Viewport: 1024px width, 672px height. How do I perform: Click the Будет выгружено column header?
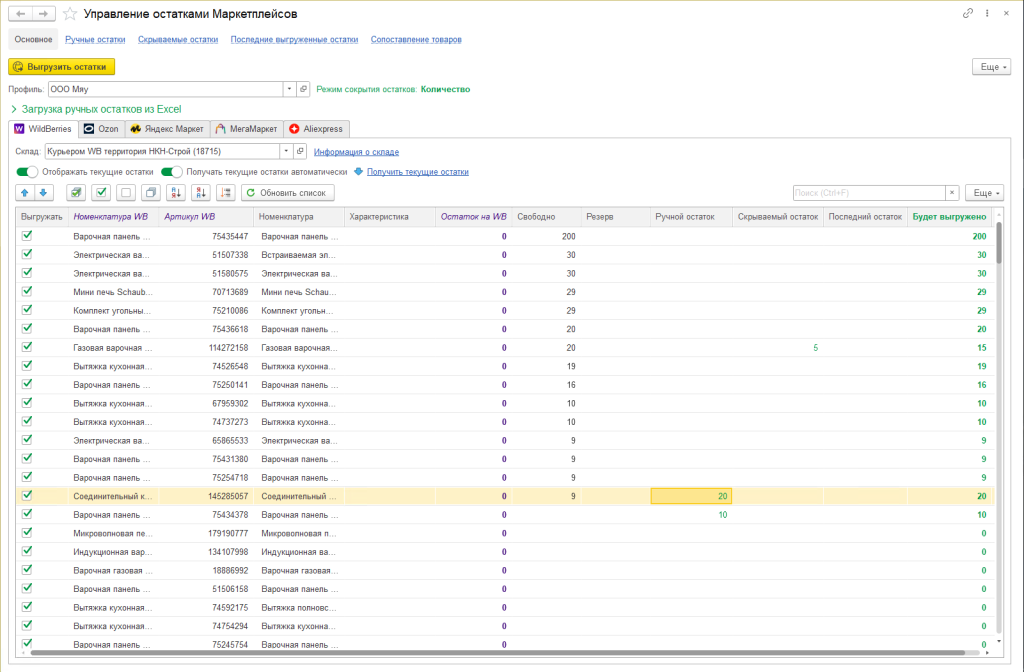click(950, 217)
